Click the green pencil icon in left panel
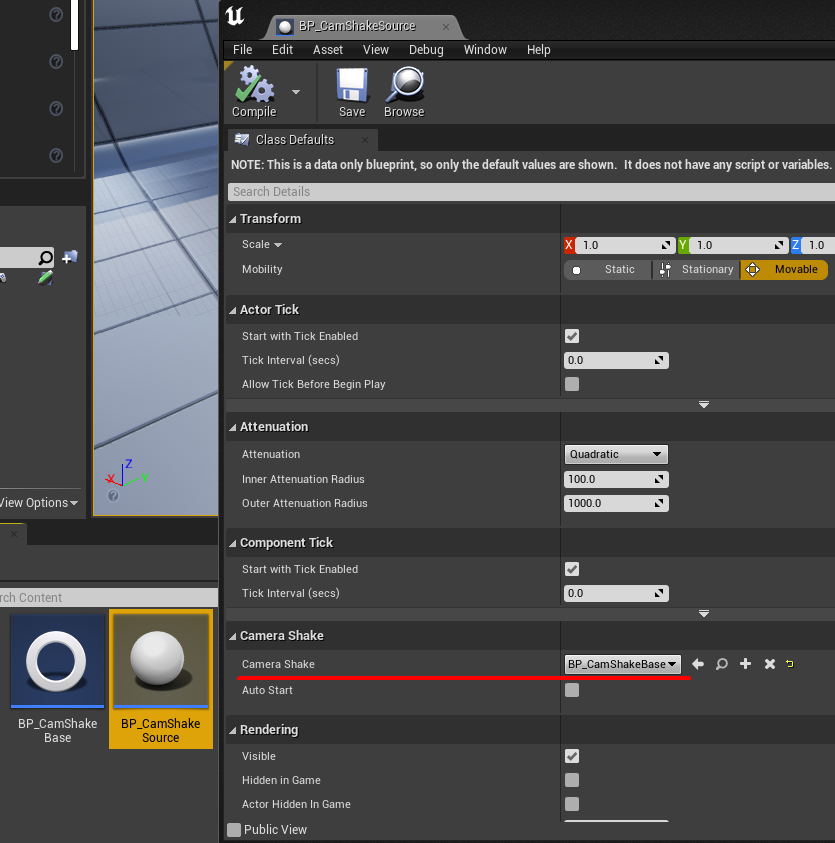The height and width of the screenshot is (843, 835). click(x=45, y=278)
